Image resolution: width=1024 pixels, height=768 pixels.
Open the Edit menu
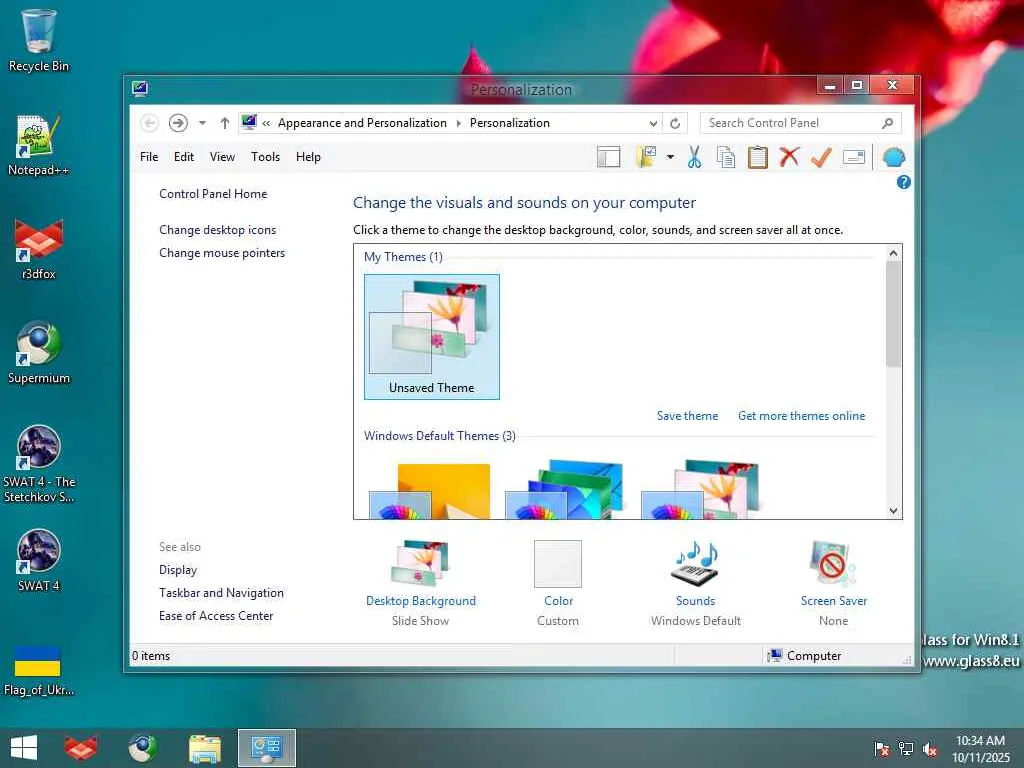pos(184,157)
